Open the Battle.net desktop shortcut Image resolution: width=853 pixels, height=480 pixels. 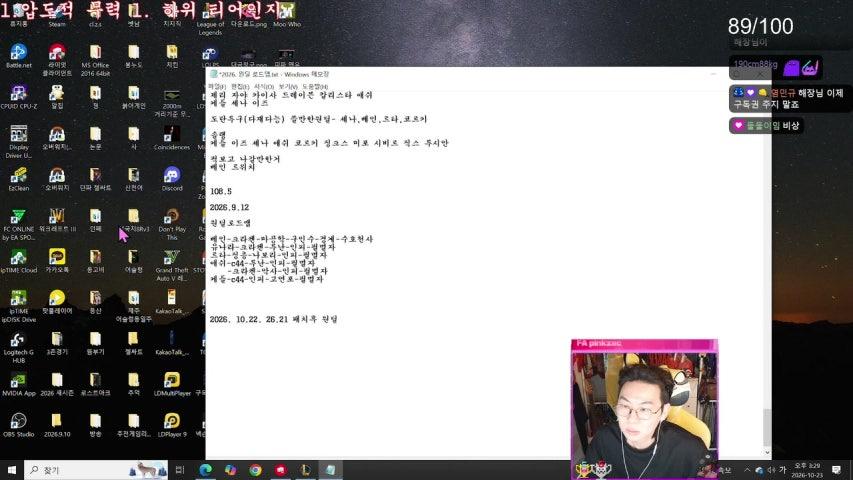point(18,56)
